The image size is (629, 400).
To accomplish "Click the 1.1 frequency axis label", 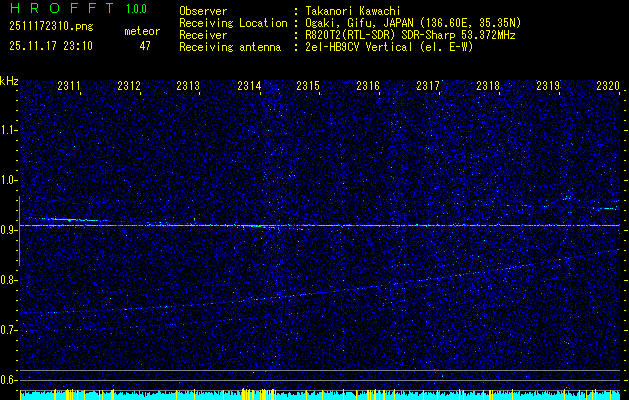I will (9, 129).
